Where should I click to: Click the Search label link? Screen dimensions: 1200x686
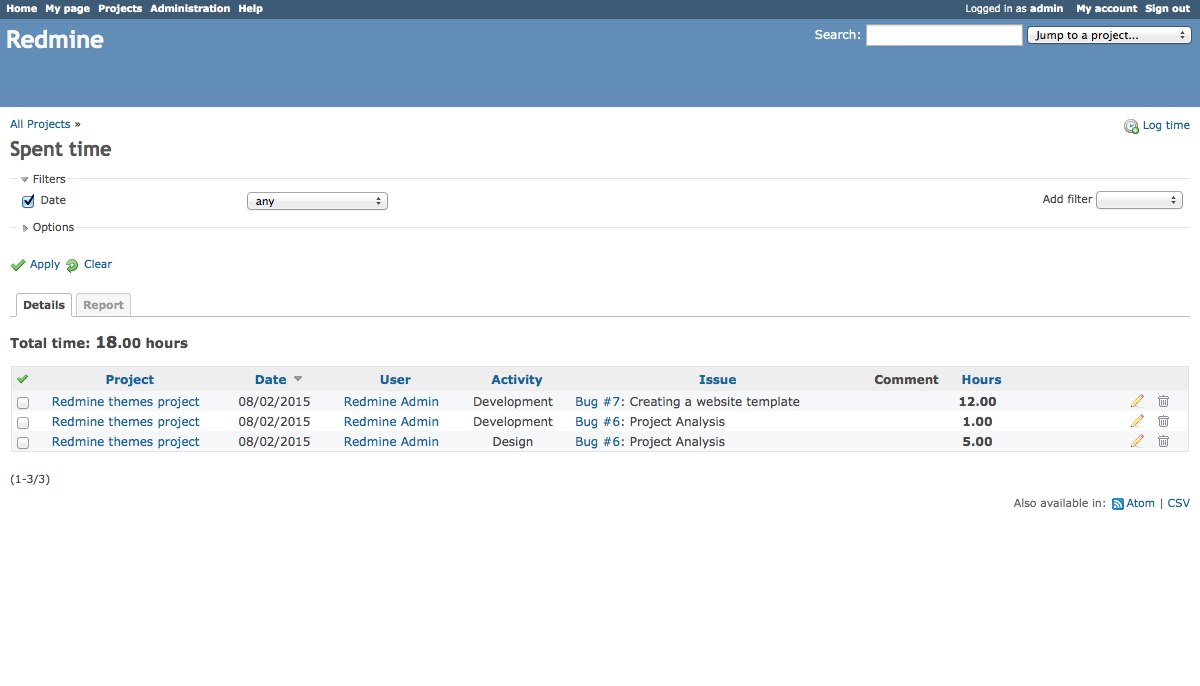[837, 34]
